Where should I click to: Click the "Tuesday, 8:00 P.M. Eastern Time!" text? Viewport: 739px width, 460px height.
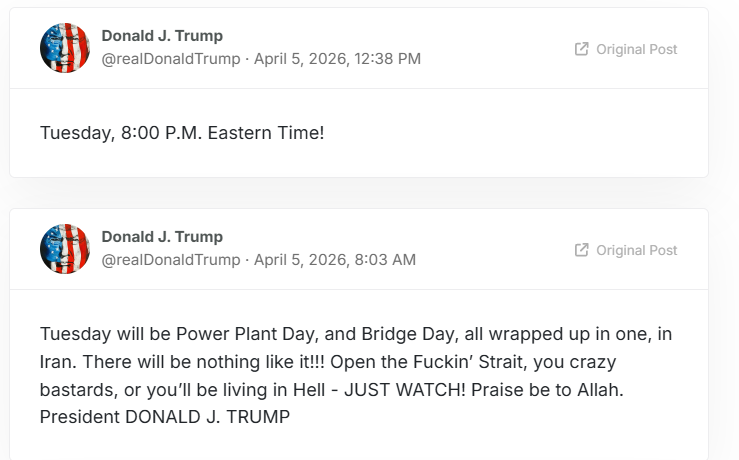click(182, 132)
